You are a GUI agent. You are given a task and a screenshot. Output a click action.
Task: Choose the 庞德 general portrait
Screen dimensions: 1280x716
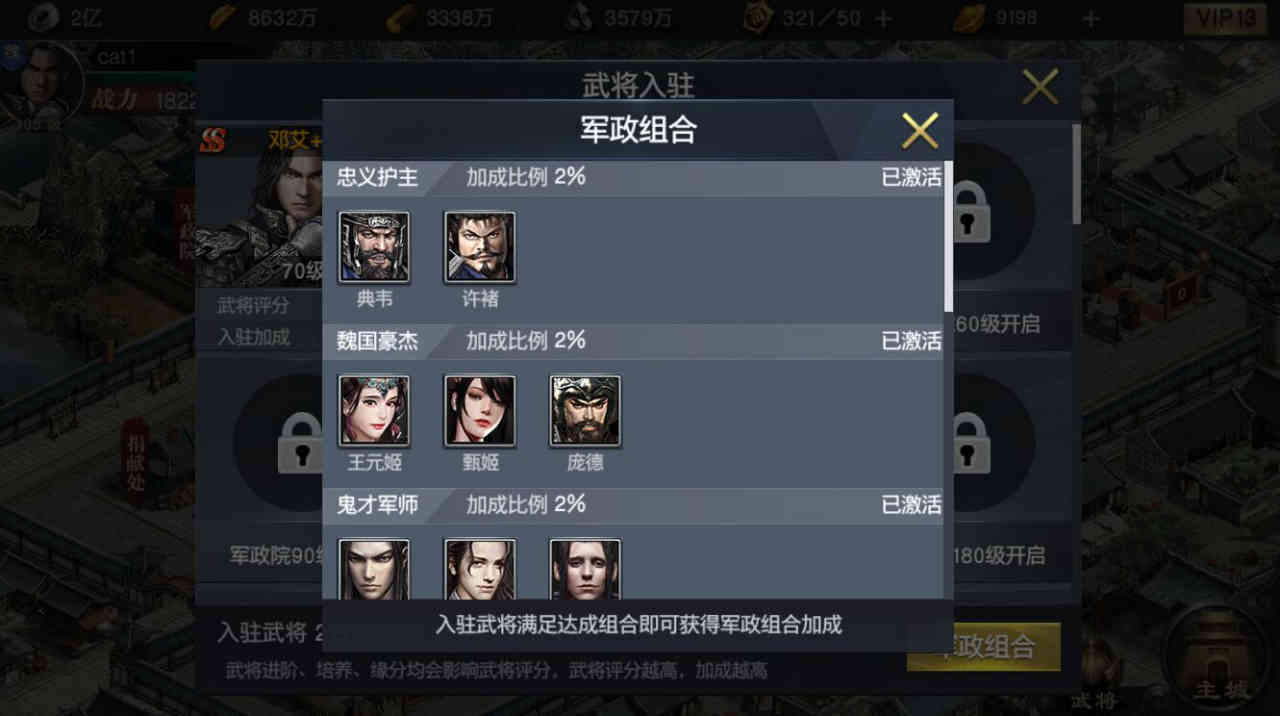click(x=585, y=411)
